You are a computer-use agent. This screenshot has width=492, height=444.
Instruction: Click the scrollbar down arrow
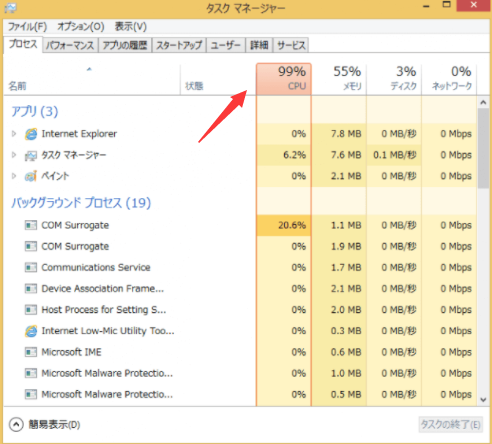point(483,400)
